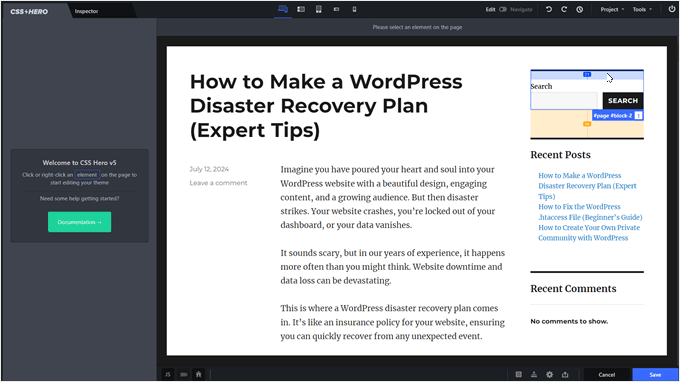Click the blue Save button

click(655, 375)
